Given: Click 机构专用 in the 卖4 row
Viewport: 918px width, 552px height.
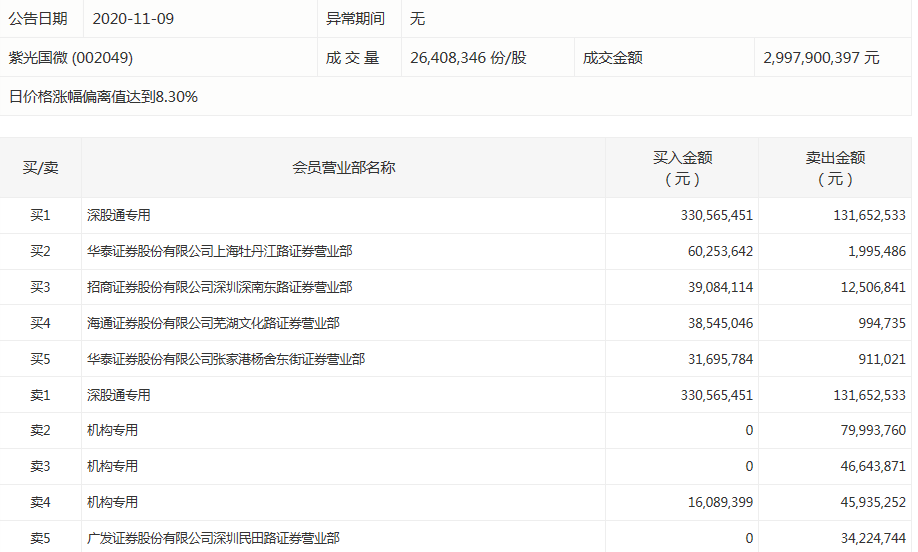Looking at the screenshot, I should tap(112, 503).
